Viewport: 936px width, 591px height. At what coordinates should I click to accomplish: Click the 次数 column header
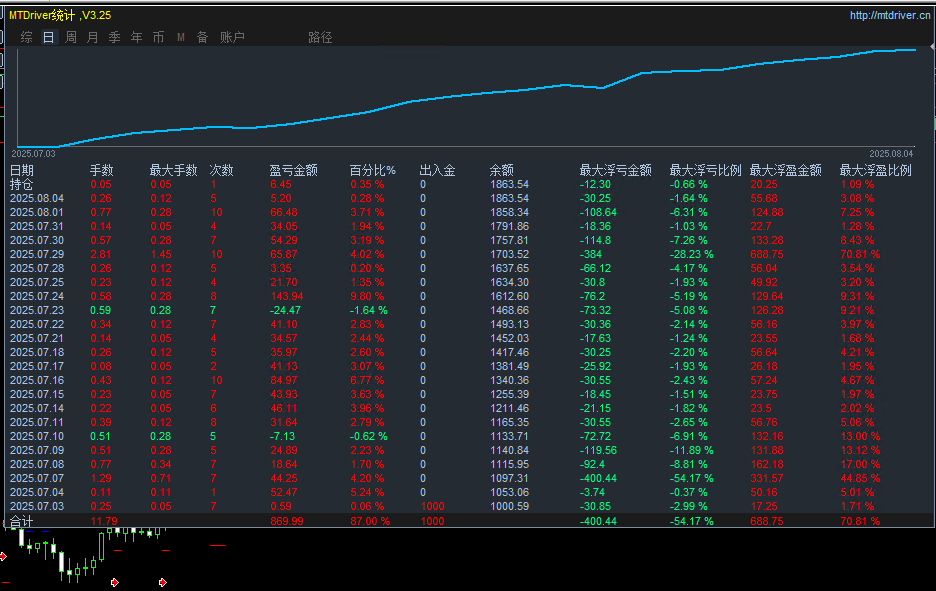(221, 170)
